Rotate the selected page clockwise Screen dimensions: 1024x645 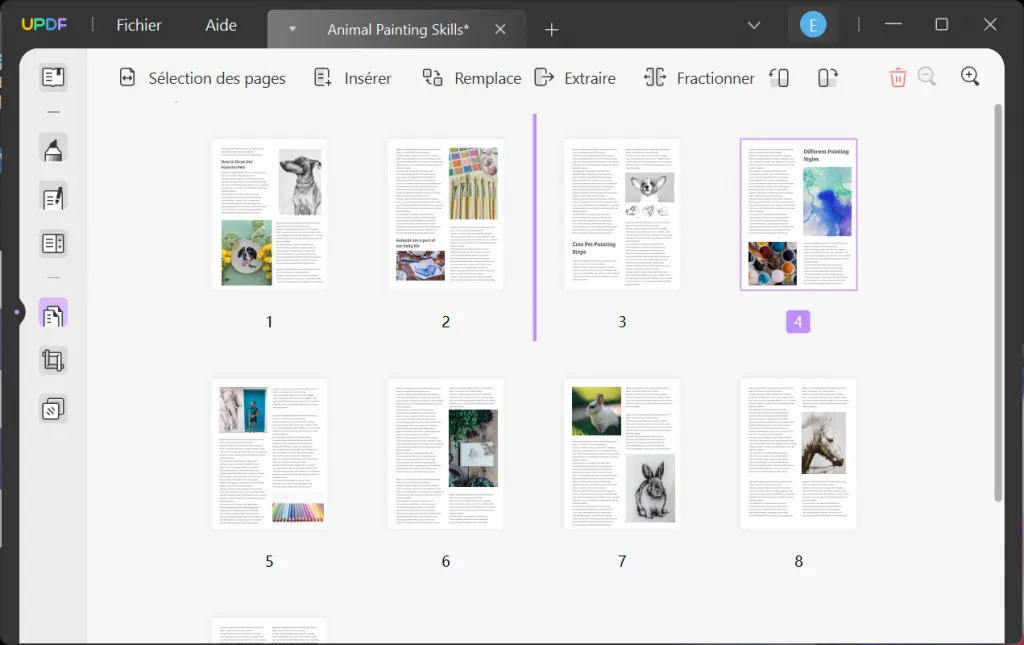click(827, 77)
